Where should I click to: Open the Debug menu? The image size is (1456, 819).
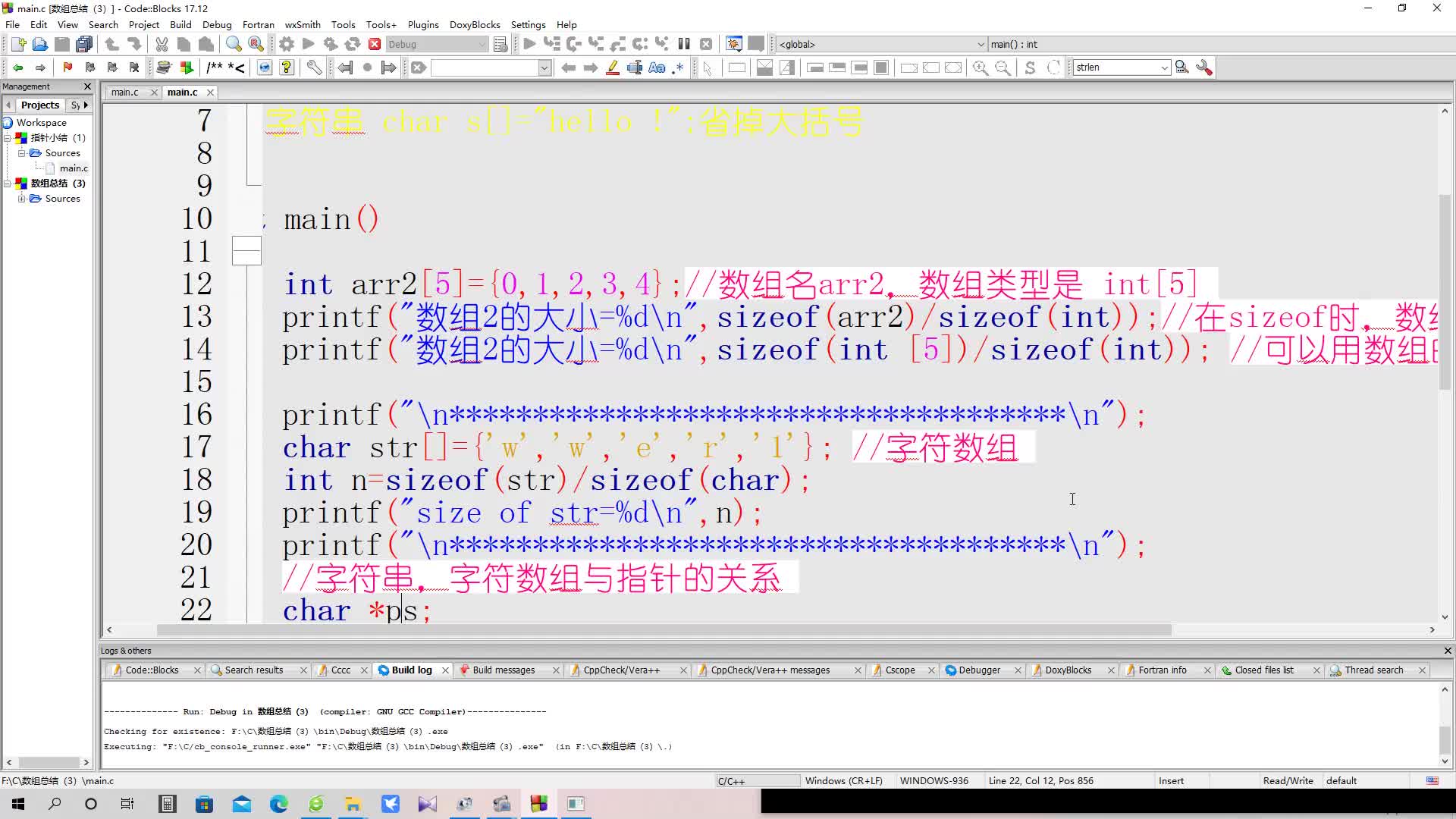pos(217,24)
